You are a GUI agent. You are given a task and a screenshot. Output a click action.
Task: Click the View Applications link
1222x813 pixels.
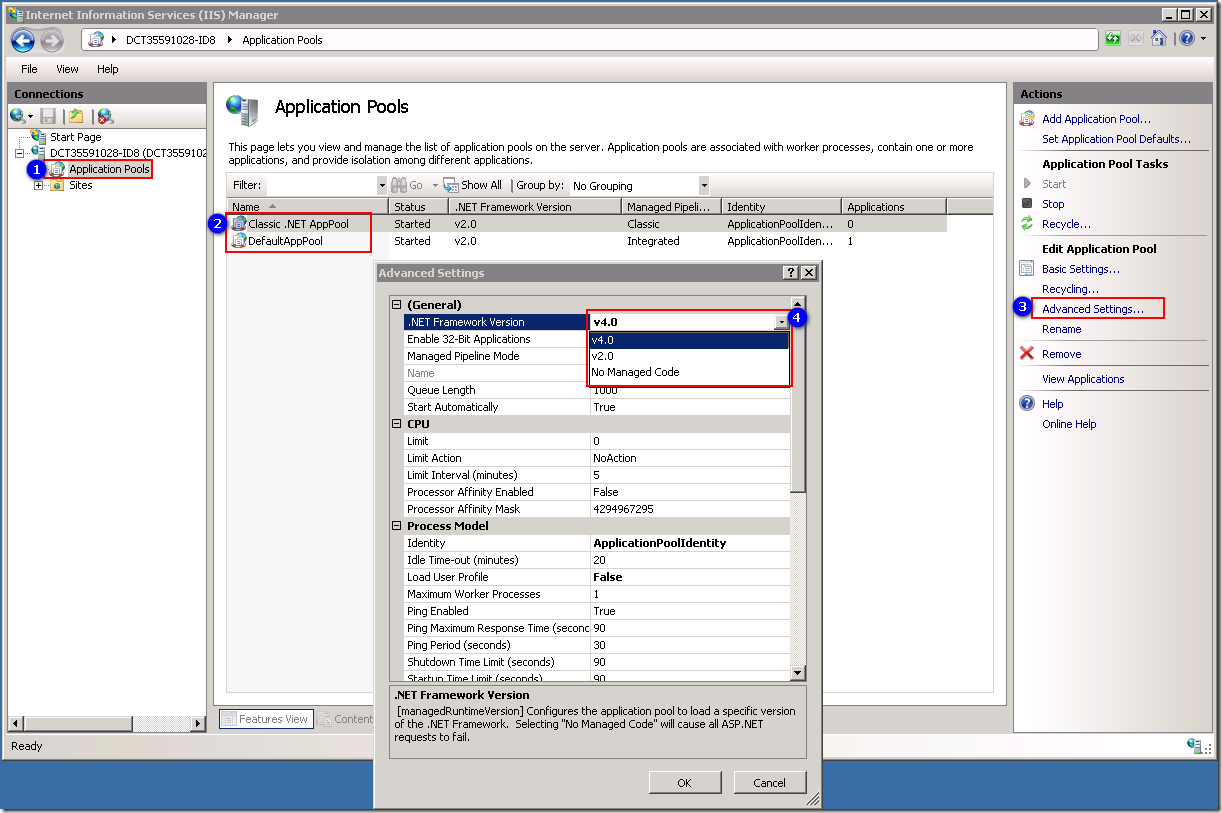1083,379
